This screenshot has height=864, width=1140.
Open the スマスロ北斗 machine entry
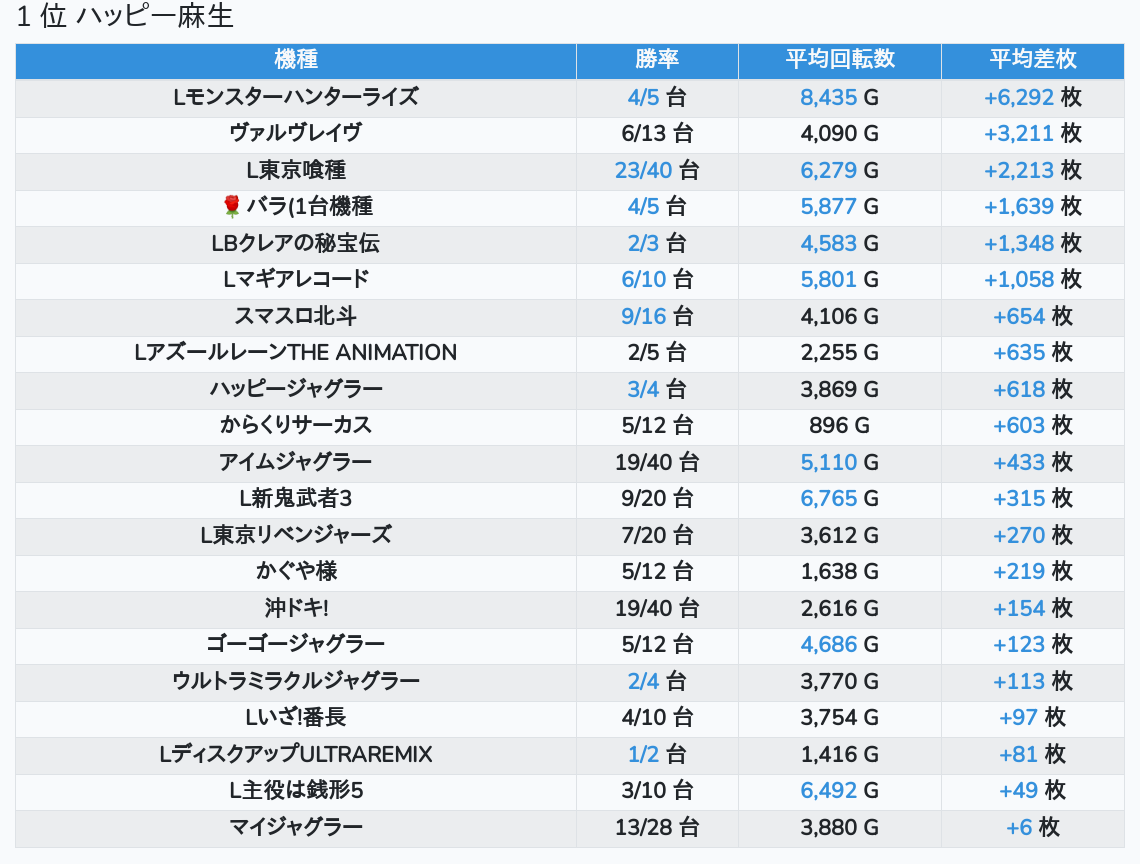pyautogui.click(x=295, y=316)
